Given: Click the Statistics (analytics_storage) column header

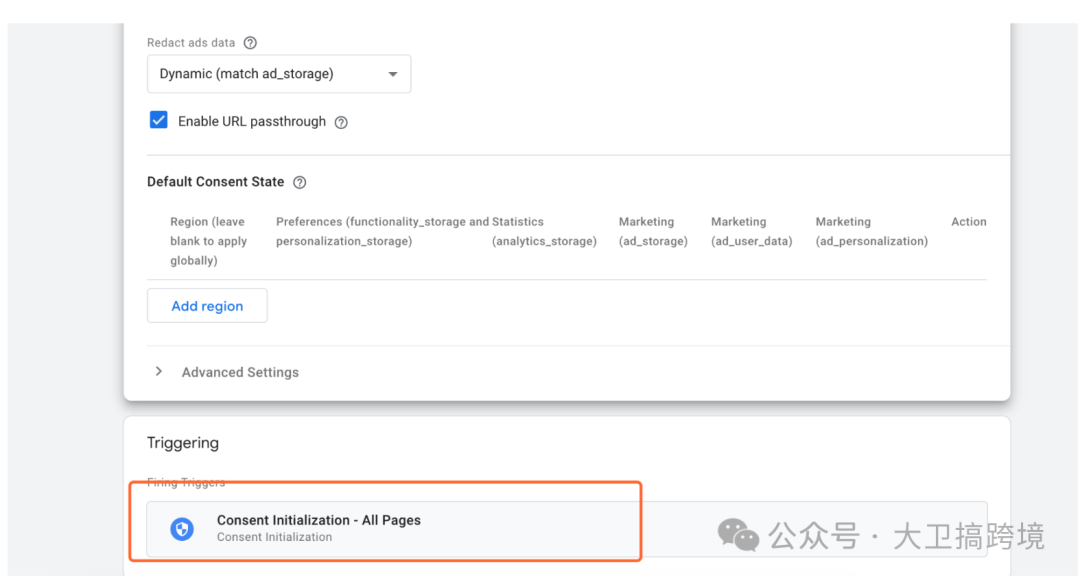Looking at the screenshot, I should click(x=544, y=231).
